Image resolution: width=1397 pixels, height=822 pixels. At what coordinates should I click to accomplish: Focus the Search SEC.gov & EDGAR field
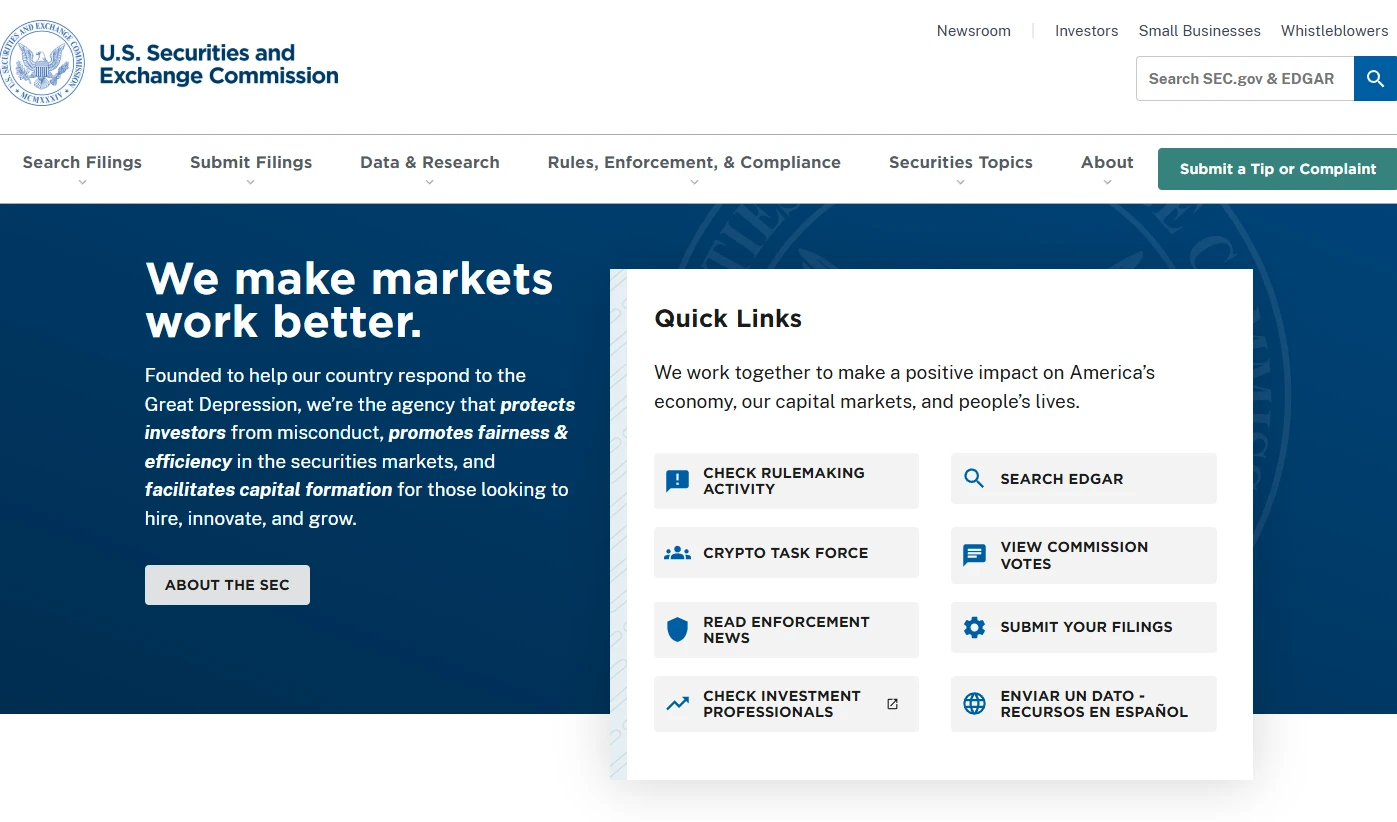click(1244, 79)
